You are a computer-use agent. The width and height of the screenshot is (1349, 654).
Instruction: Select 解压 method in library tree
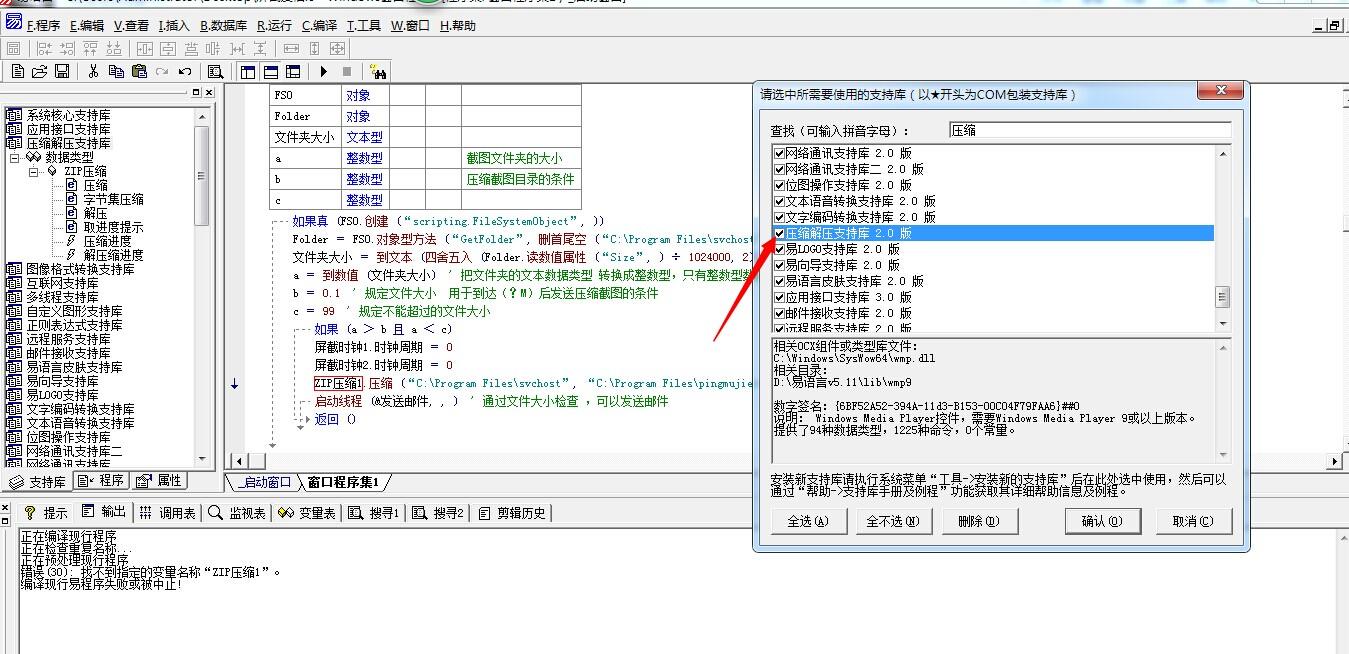(95, 213)
